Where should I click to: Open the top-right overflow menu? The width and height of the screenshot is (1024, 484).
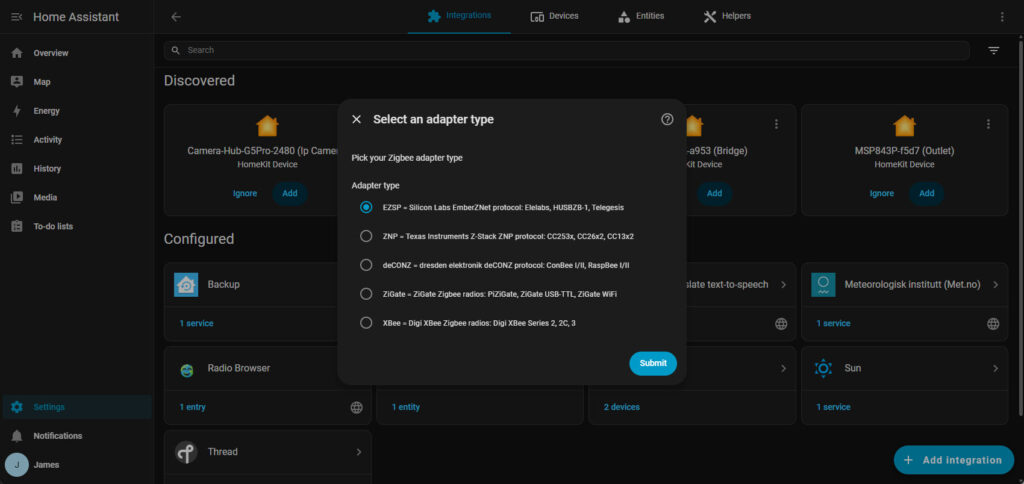[1002, 17]
